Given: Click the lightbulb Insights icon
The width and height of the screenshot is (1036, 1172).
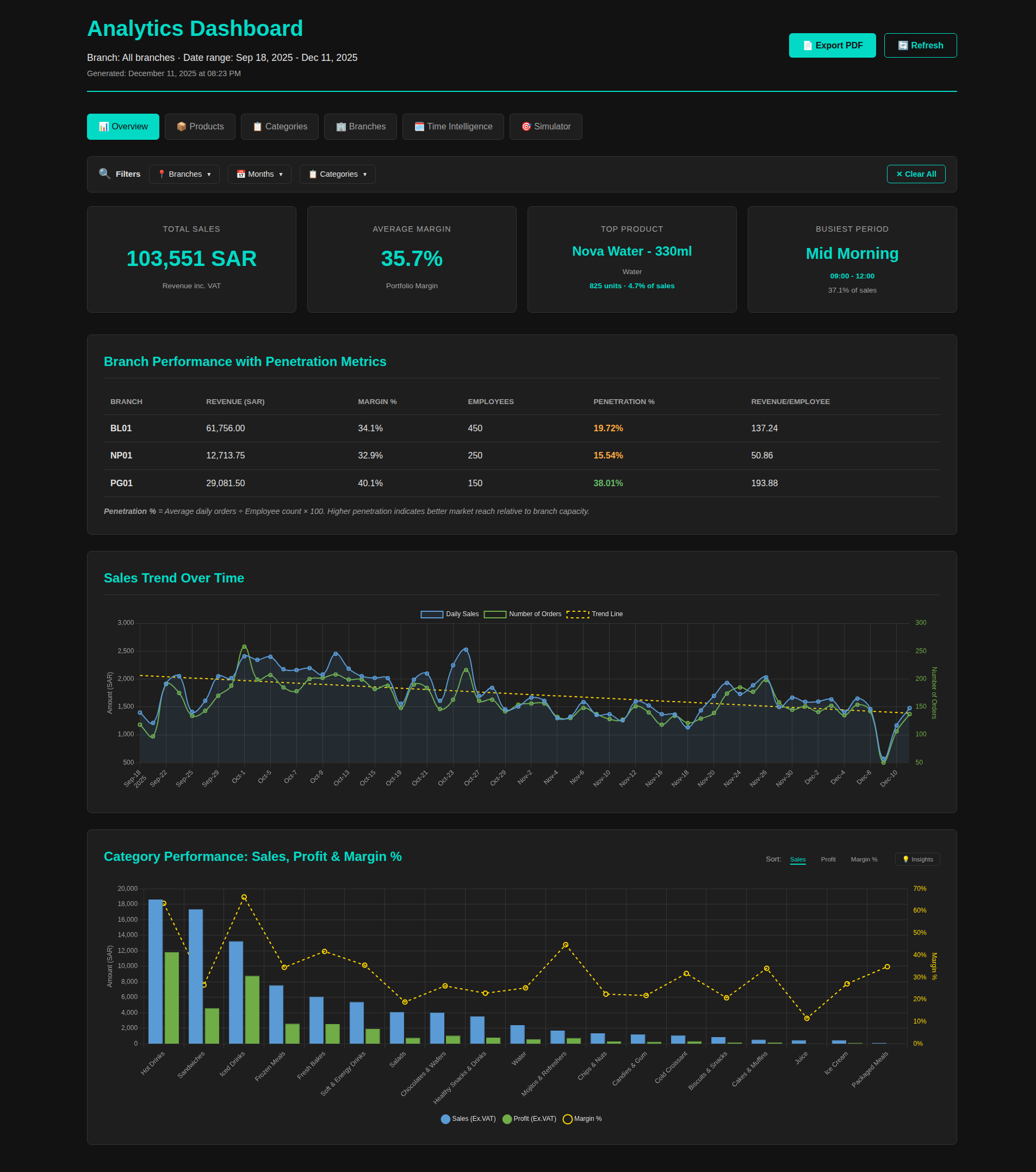Looking at the screenshot, I should tap(907, 859).
